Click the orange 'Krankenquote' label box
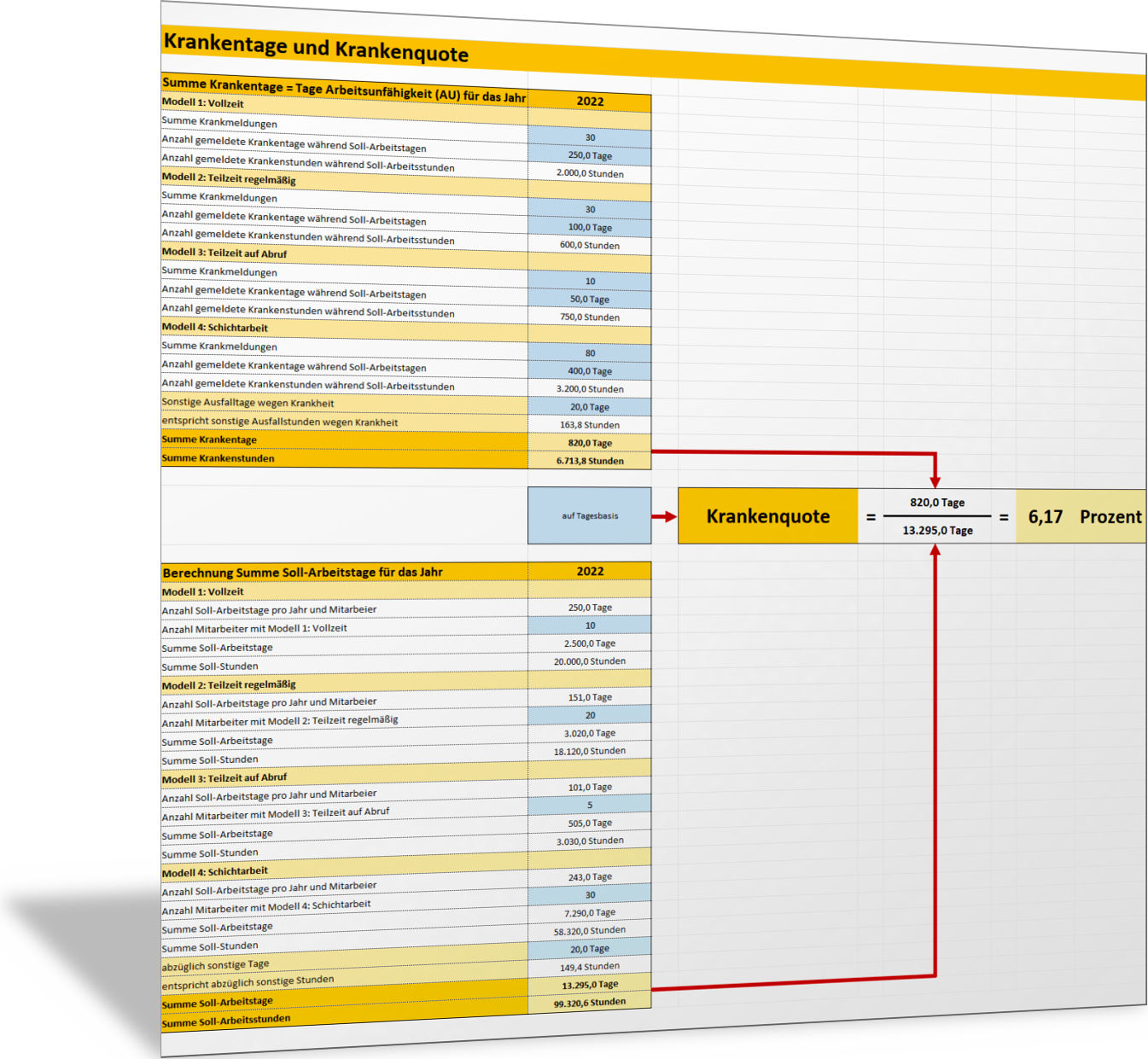This screenshot has width=1148, height=1059. (x=767, y=516)
